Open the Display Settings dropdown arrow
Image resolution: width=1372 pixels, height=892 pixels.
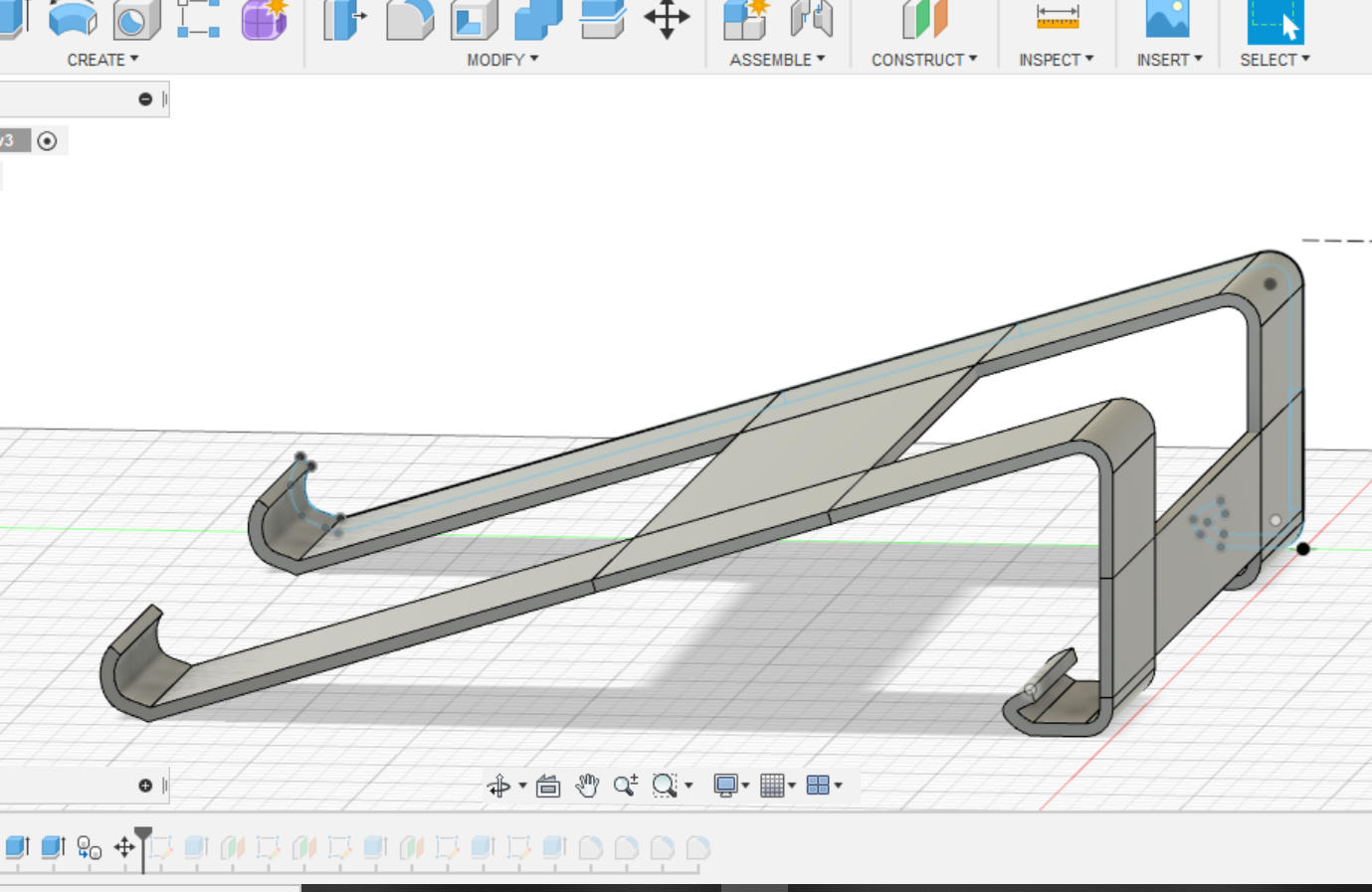tap(745, 786)
